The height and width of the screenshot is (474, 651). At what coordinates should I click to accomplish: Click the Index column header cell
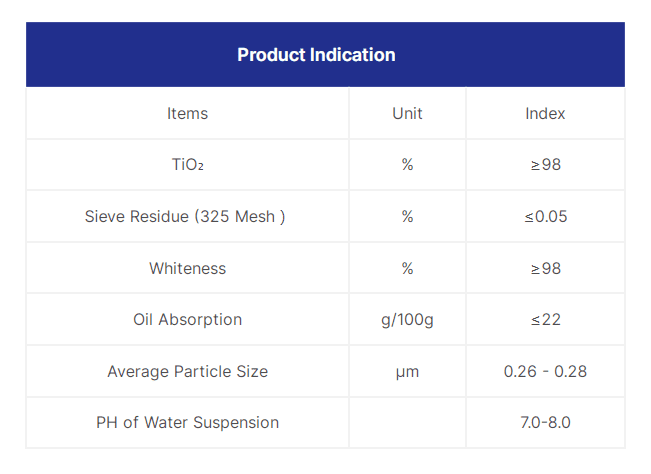click(545, 113)
